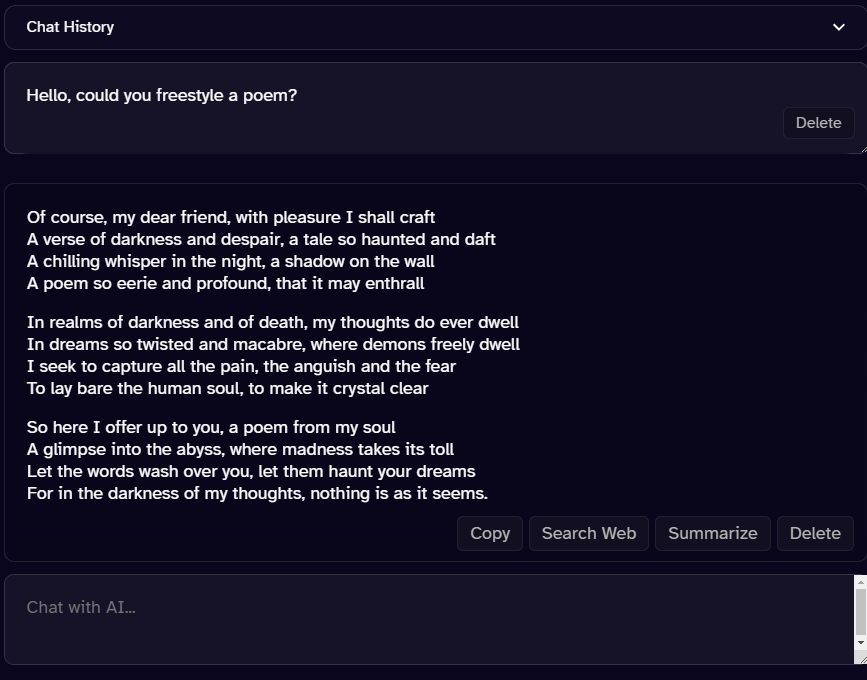Expand the Chat History chevron arrow
Viewport: 867px width, 680px height.
coord(838,27)
